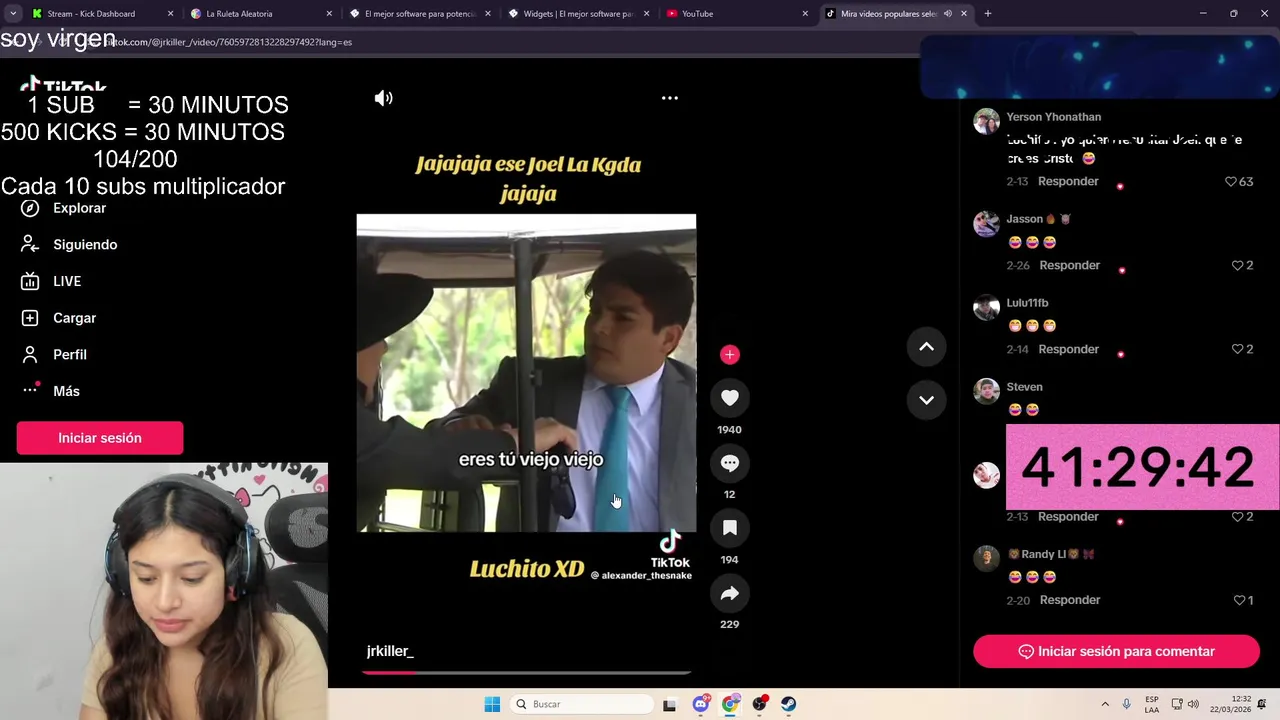
Task: Show hidden system tray icons
Action: 1105,704
